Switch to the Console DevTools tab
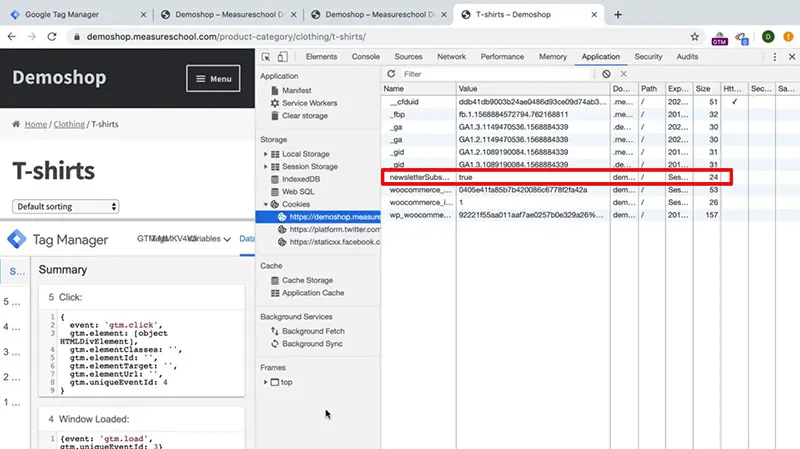 click(365, 57)
